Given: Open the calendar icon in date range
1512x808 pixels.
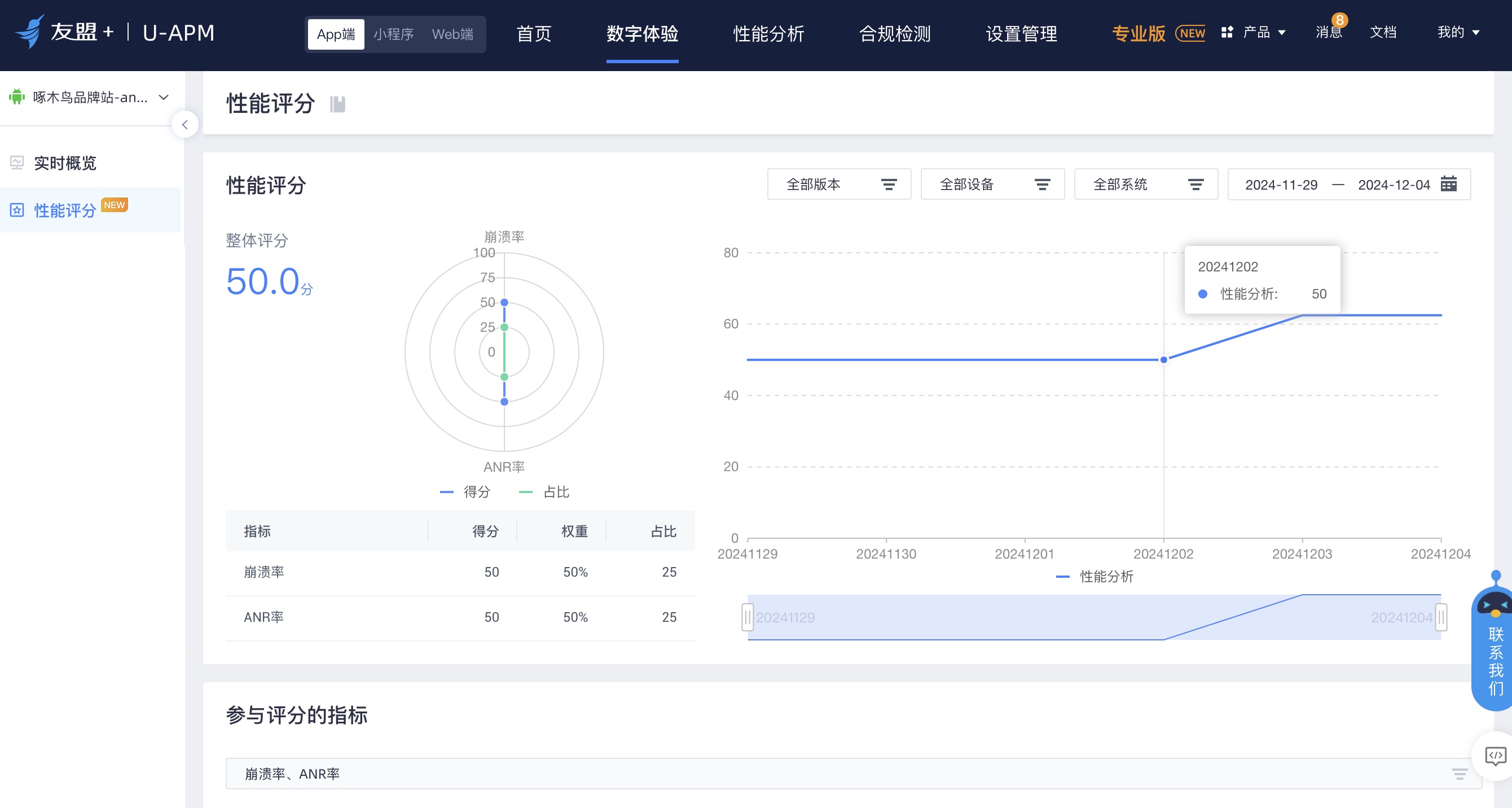Looking at the screenshot, I should coord(1449,185).
